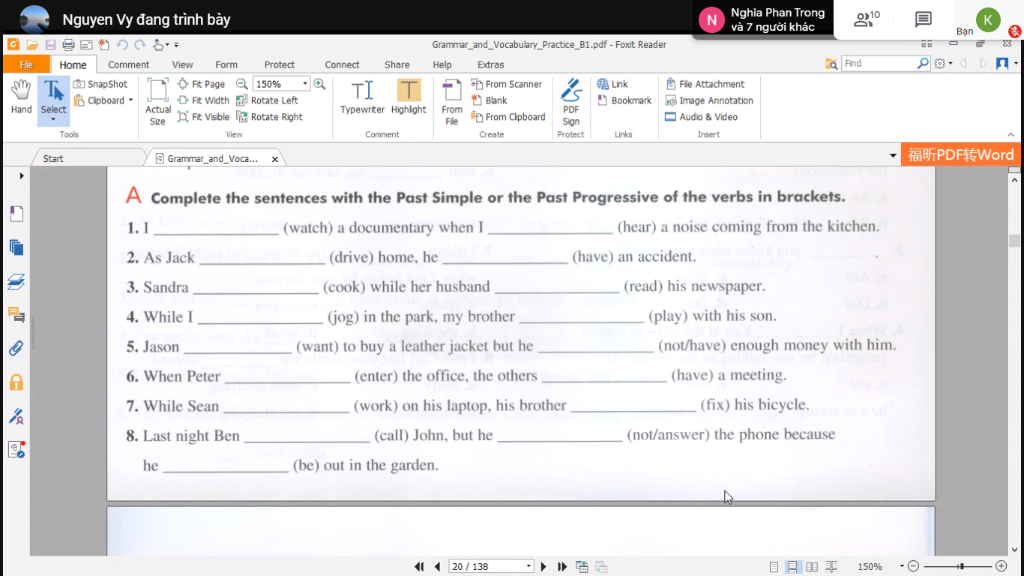Open the meeting chat panel
Screen dimensions: 1024x576
(923, 20)
